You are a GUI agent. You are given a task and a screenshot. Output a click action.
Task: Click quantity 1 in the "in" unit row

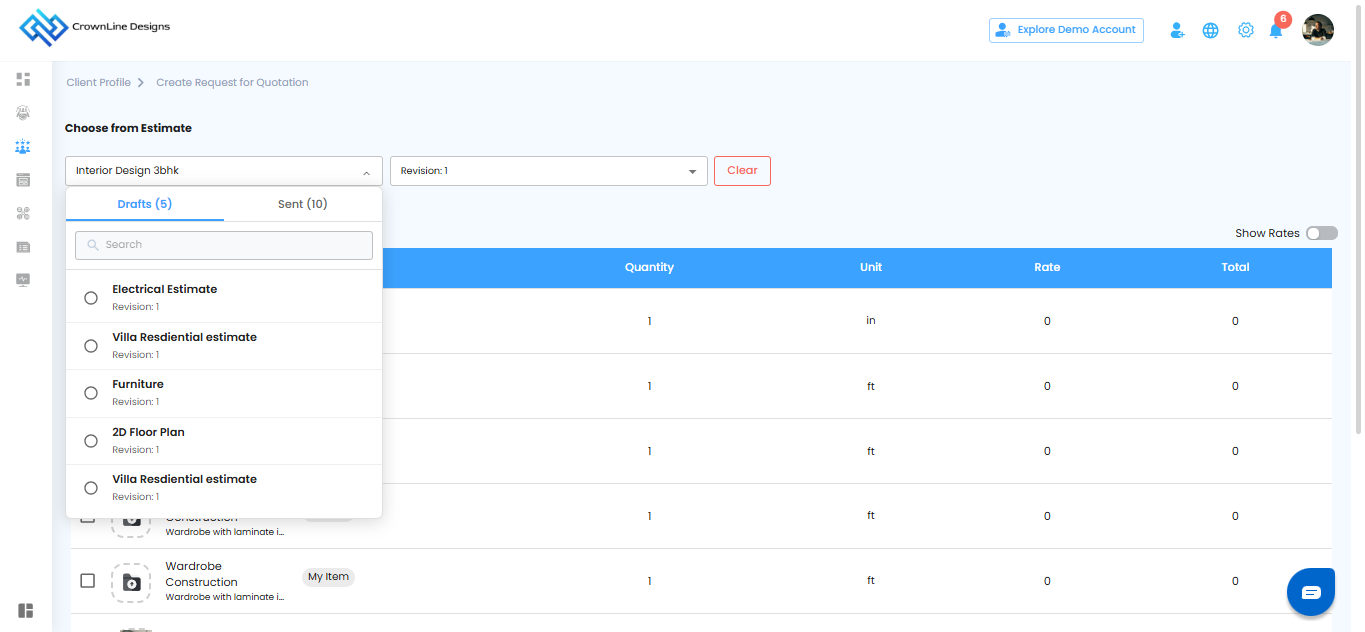649,321
